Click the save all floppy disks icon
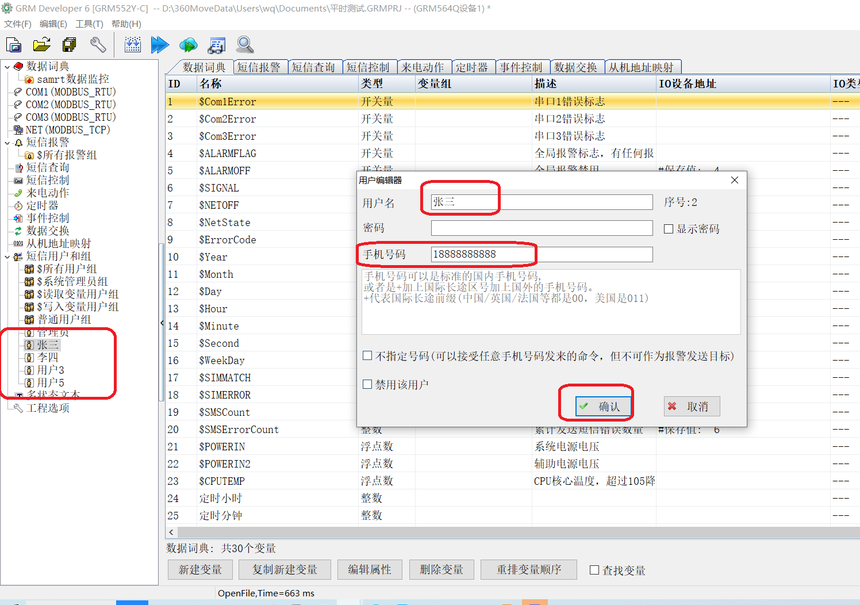 pos(70,45)
